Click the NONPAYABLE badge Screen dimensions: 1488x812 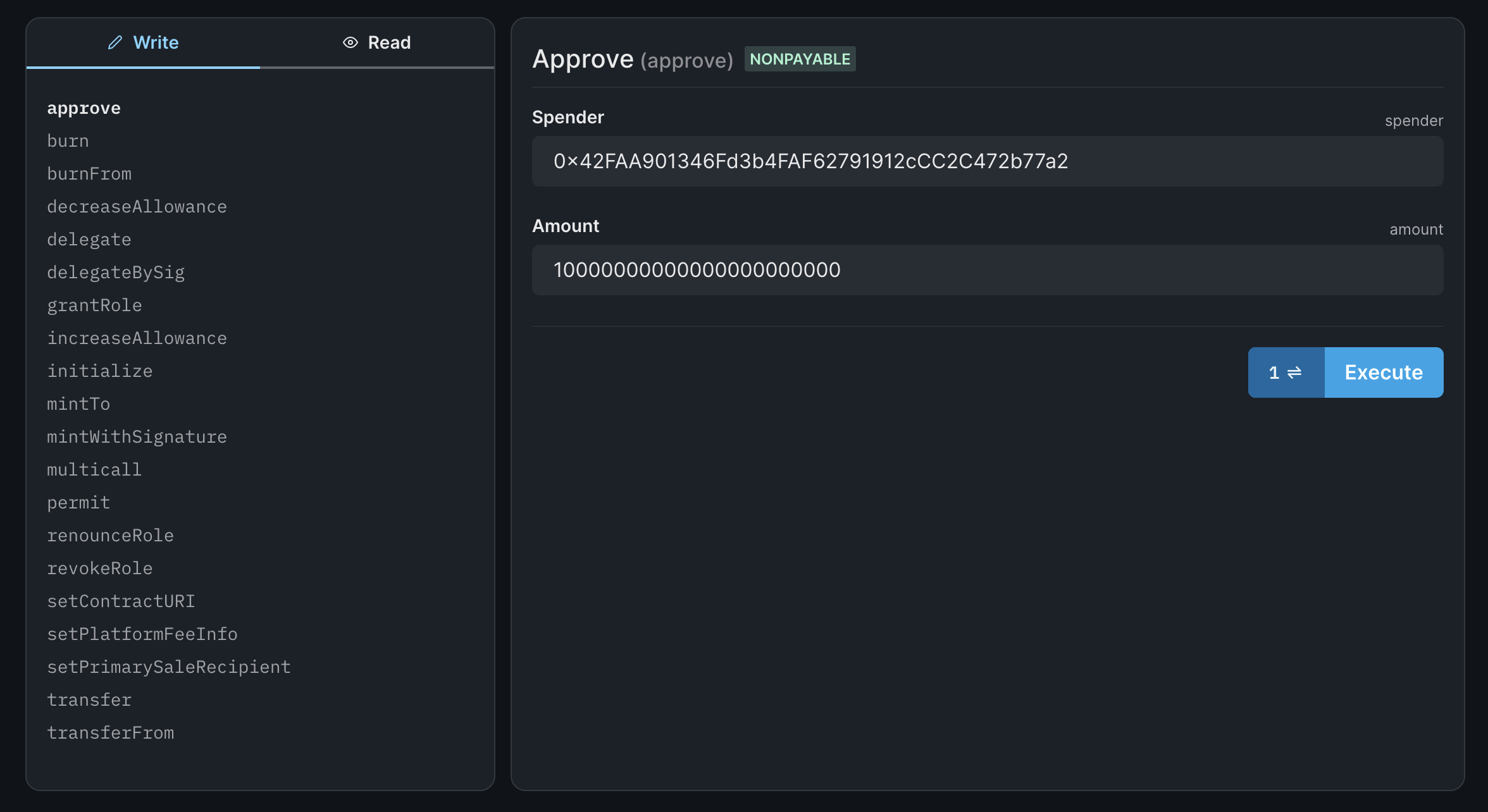[x=800, y=58]
